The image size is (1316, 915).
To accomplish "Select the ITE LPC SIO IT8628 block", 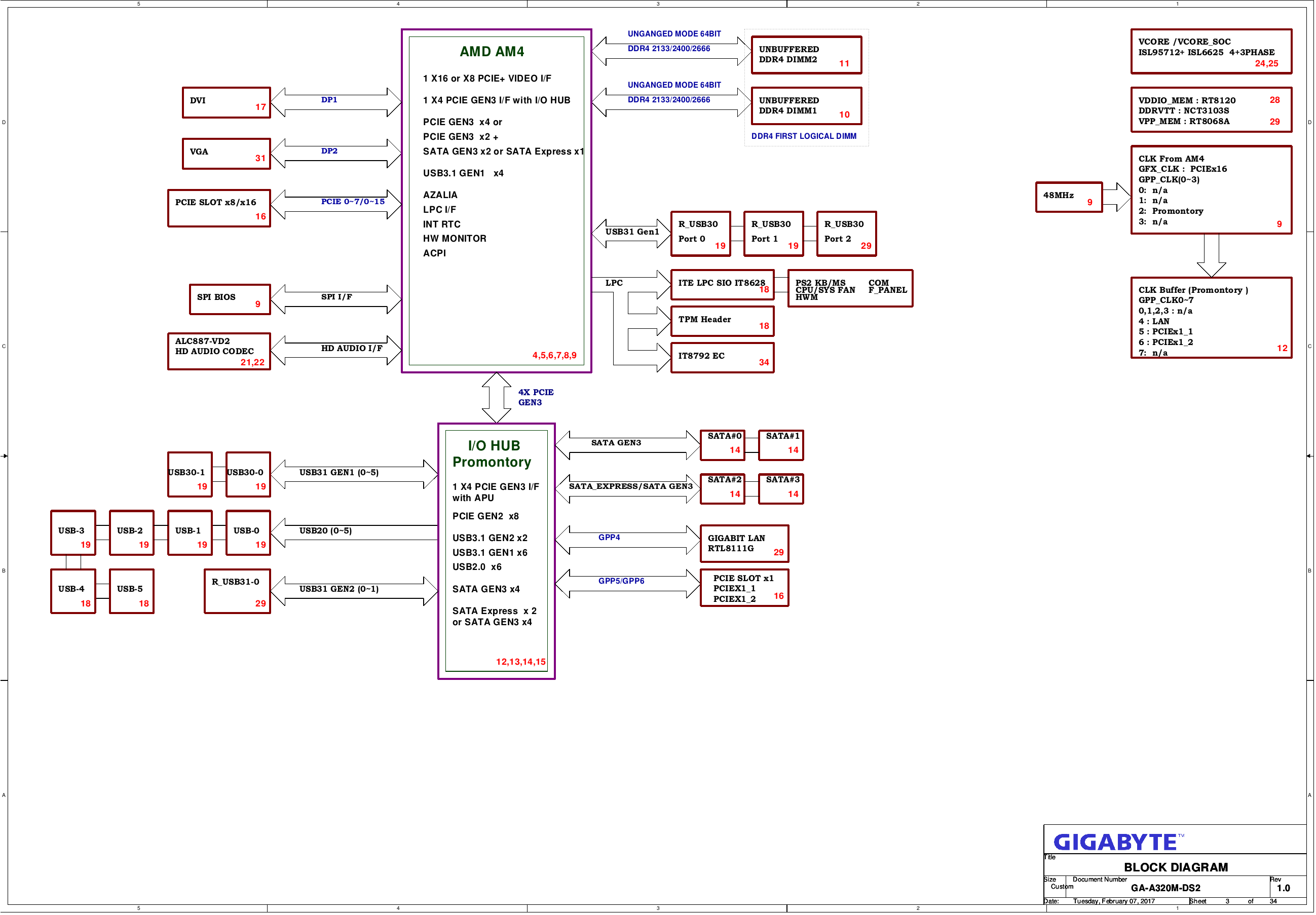I will (722, 285).
